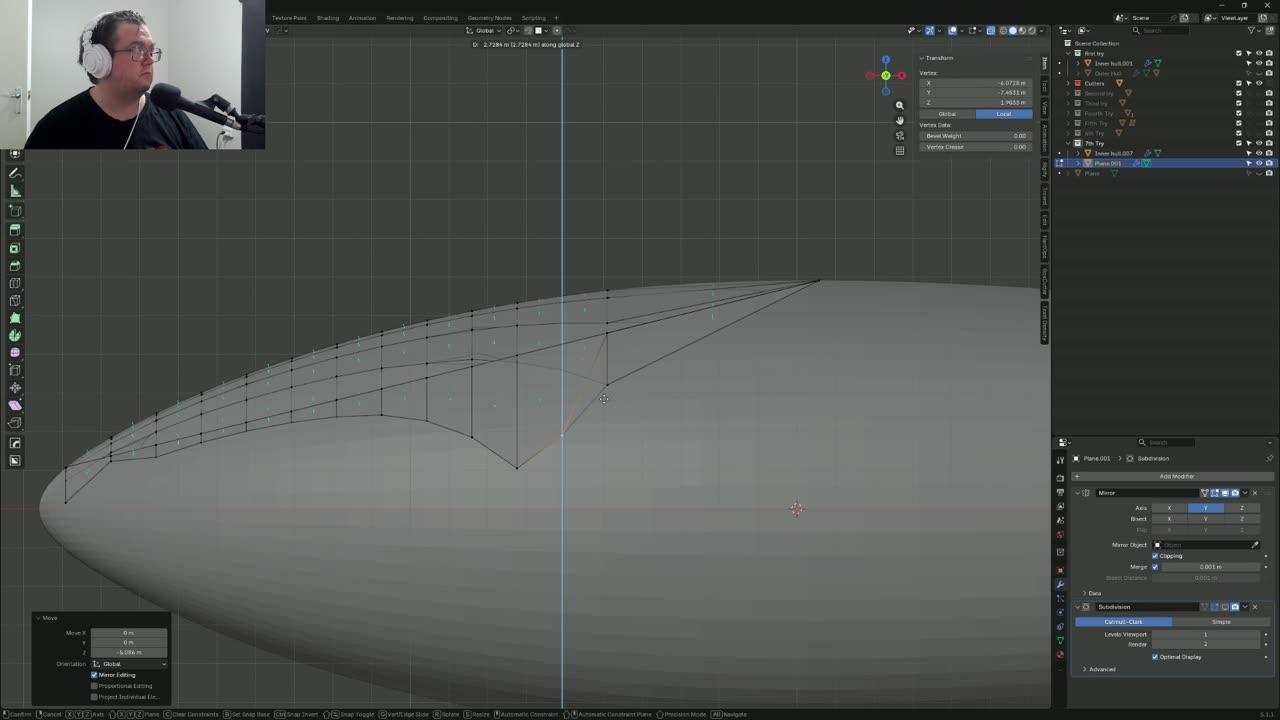Toggle perspective/orthographic grid icon

tap(900, 150)
